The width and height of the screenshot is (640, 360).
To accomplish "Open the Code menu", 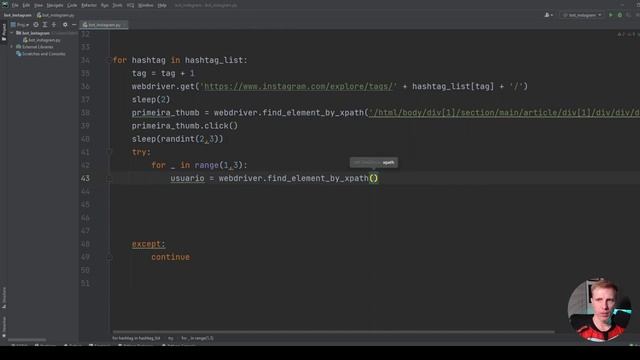I will coord(72,5).
